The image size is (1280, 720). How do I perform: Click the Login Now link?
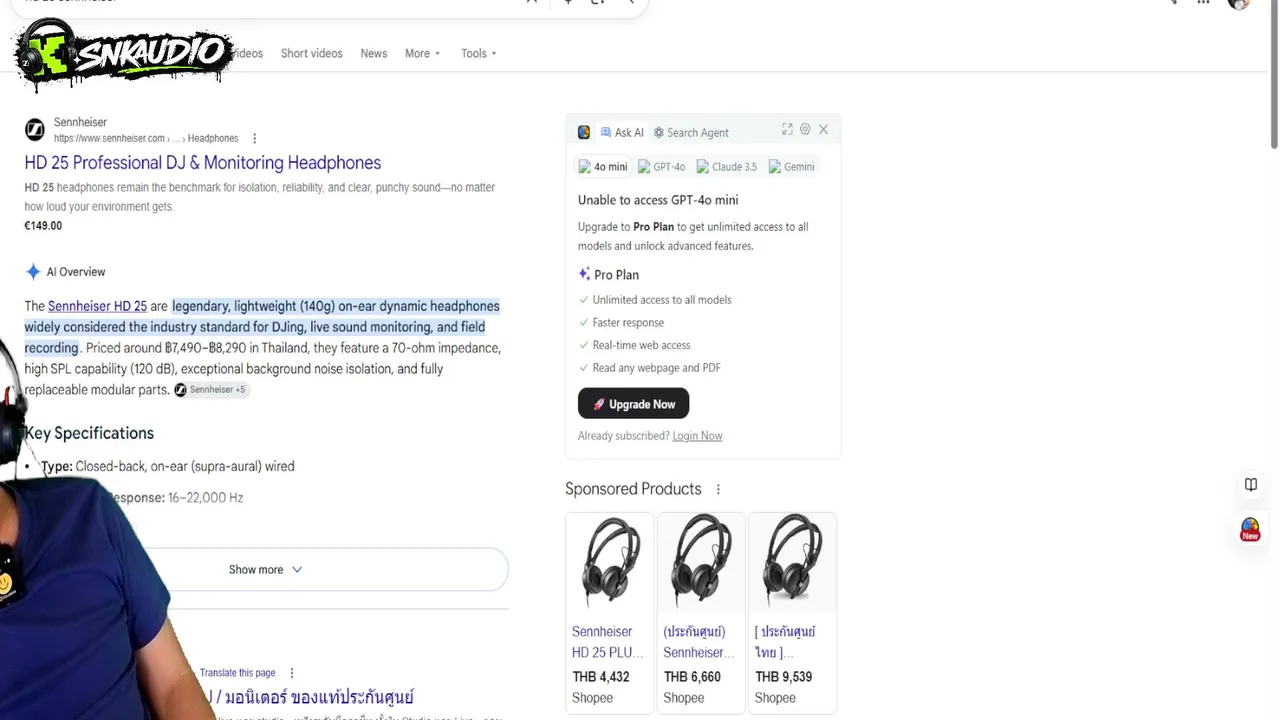(x=697, y=436)
